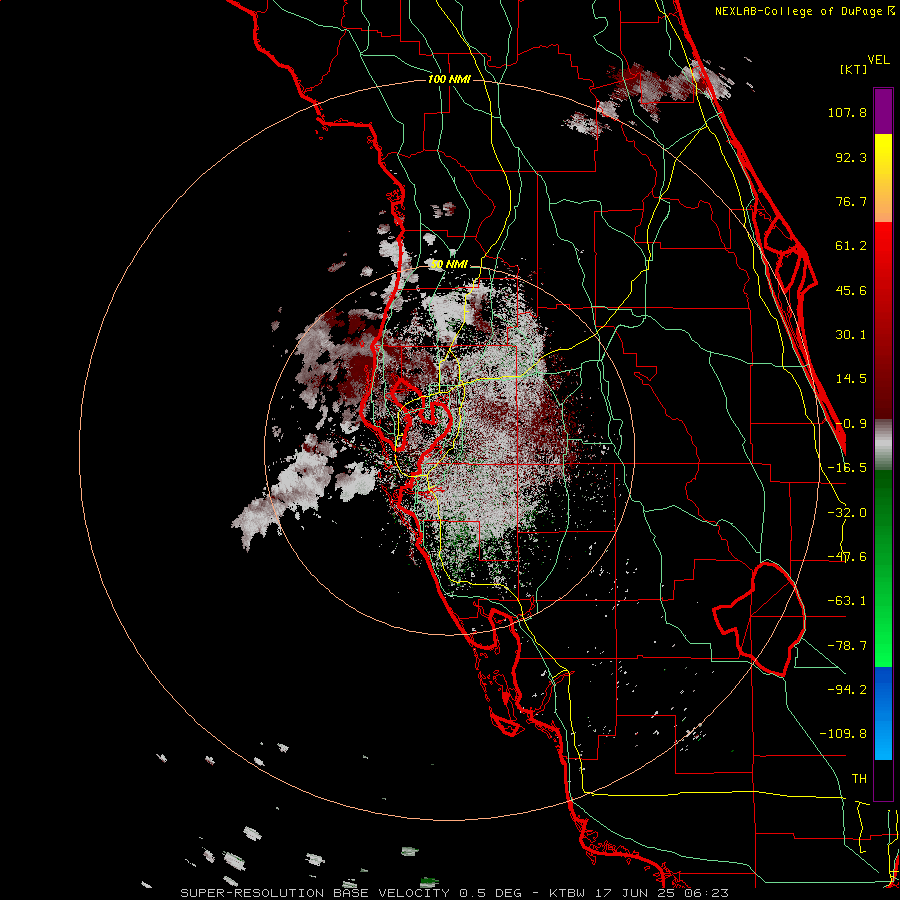Click the 107.8 scale value
The width and height of the screenshot is (900, 900).
pyautogui.click(x=847, y=112)
